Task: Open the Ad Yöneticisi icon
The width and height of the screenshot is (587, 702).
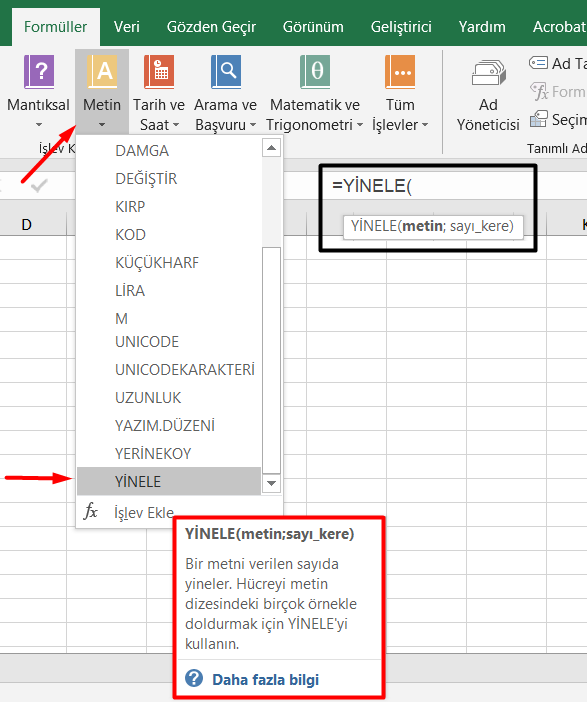Action: tap(488, 73)
